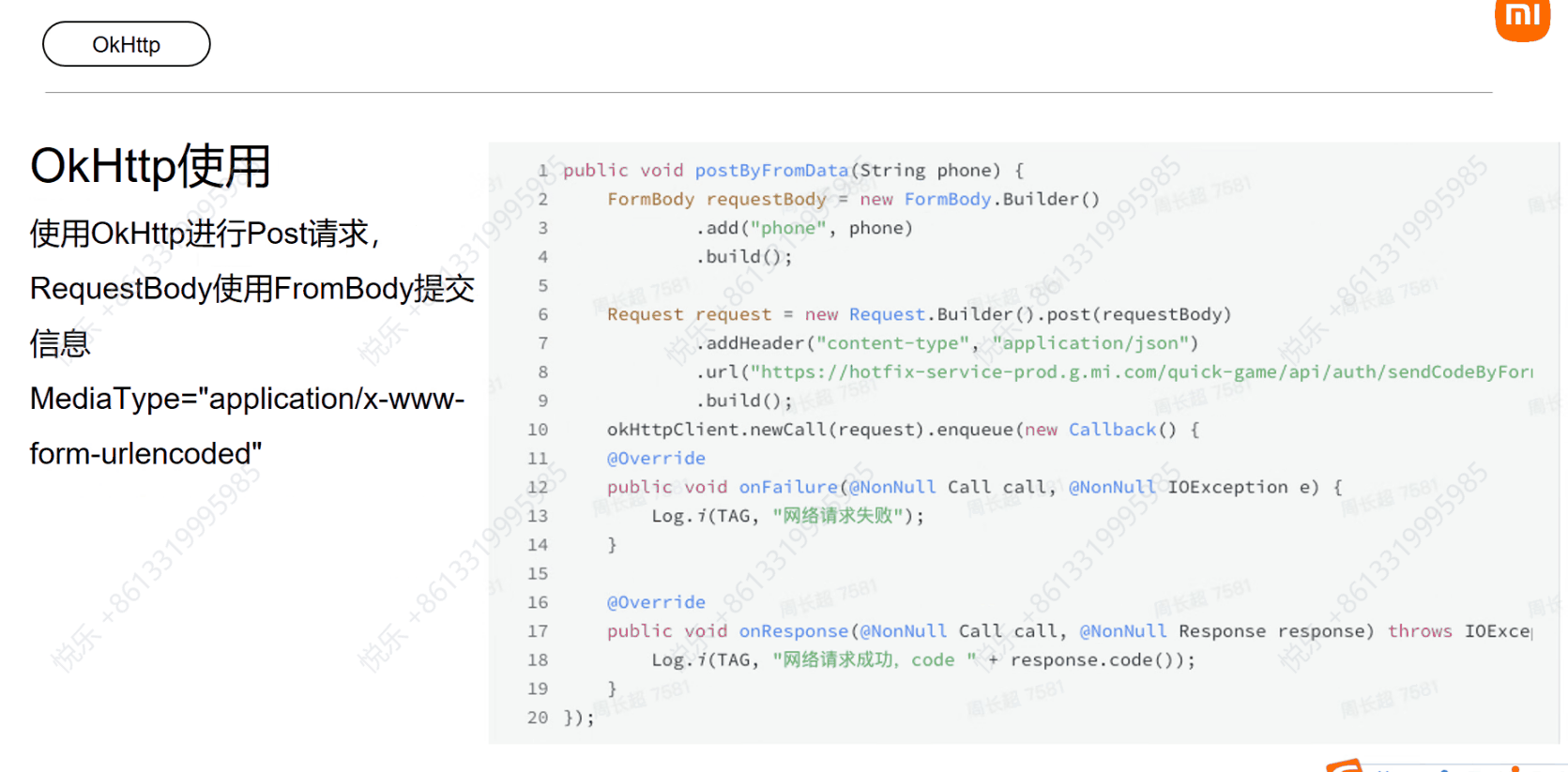Click code line 1 'postByFromData' method name
Image resolution: width=1568 pixels, height=772 pixels.
(771, 170)
